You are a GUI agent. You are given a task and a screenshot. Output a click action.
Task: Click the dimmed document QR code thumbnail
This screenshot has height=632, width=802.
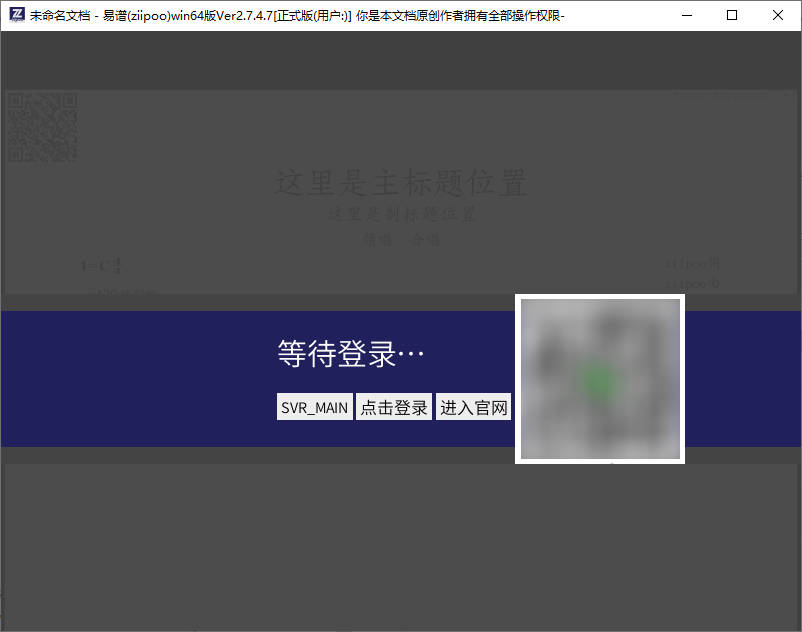click(42, 128)
